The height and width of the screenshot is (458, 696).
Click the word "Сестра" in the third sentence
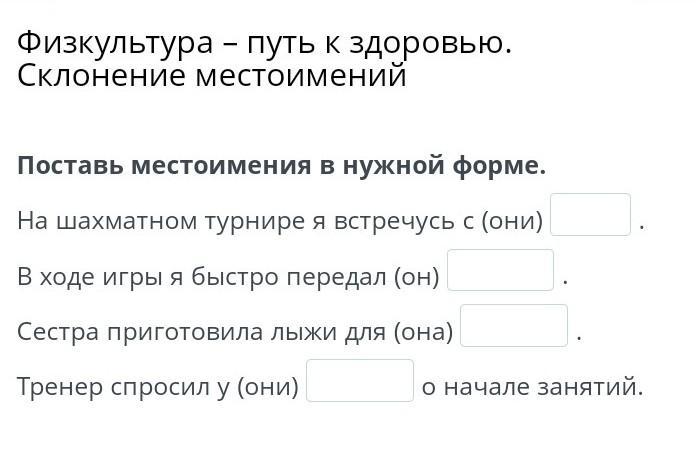51,332
